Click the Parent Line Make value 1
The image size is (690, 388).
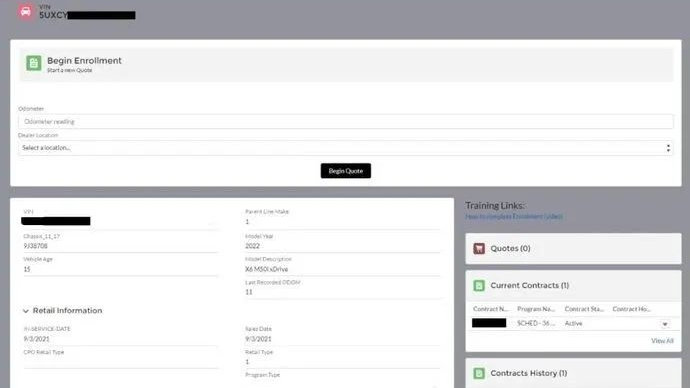[x=247, y=222]
